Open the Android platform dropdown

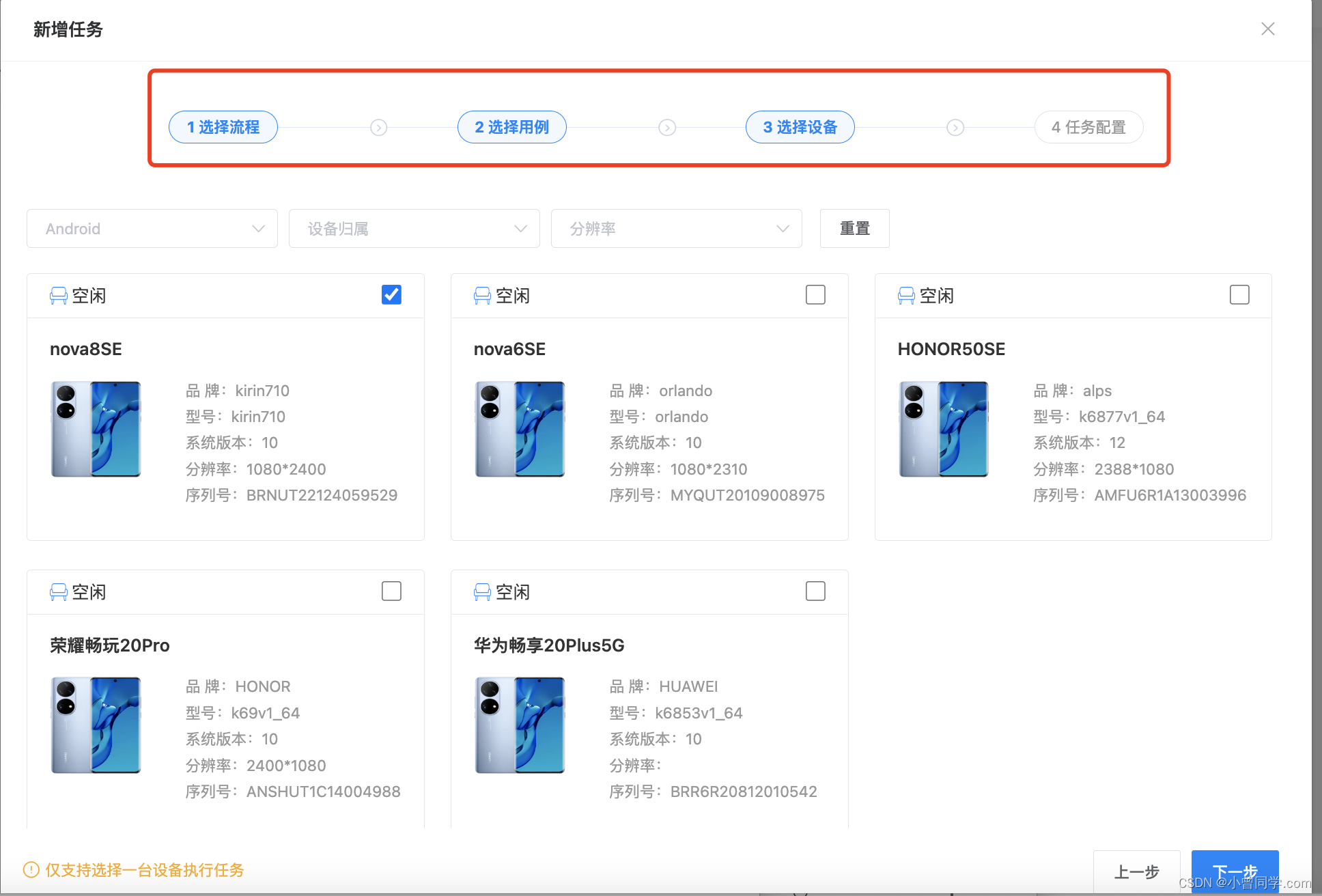tap(152, 229)
